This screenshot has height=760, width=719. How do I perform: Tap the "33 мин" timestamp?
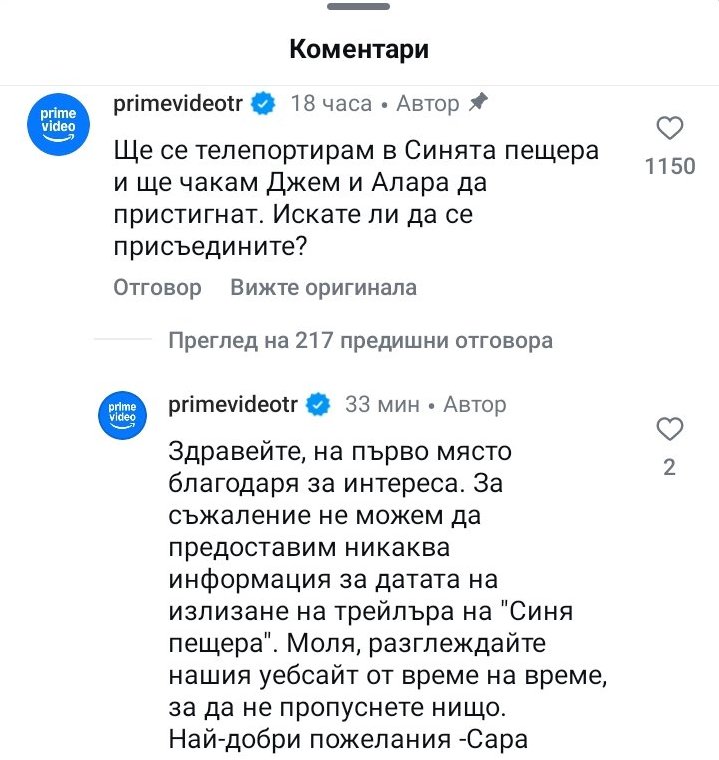click(382, 405)
